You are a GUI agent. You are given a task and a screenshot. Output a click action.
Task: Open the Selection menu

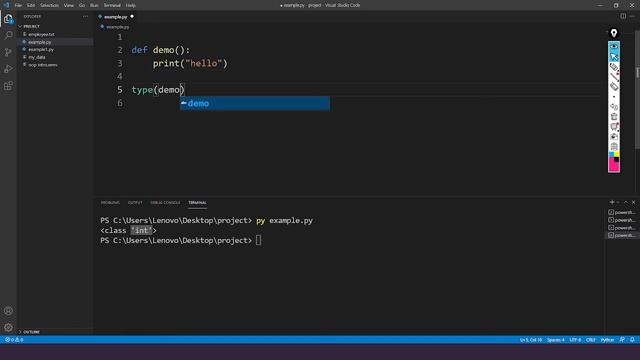coord(49,5)
